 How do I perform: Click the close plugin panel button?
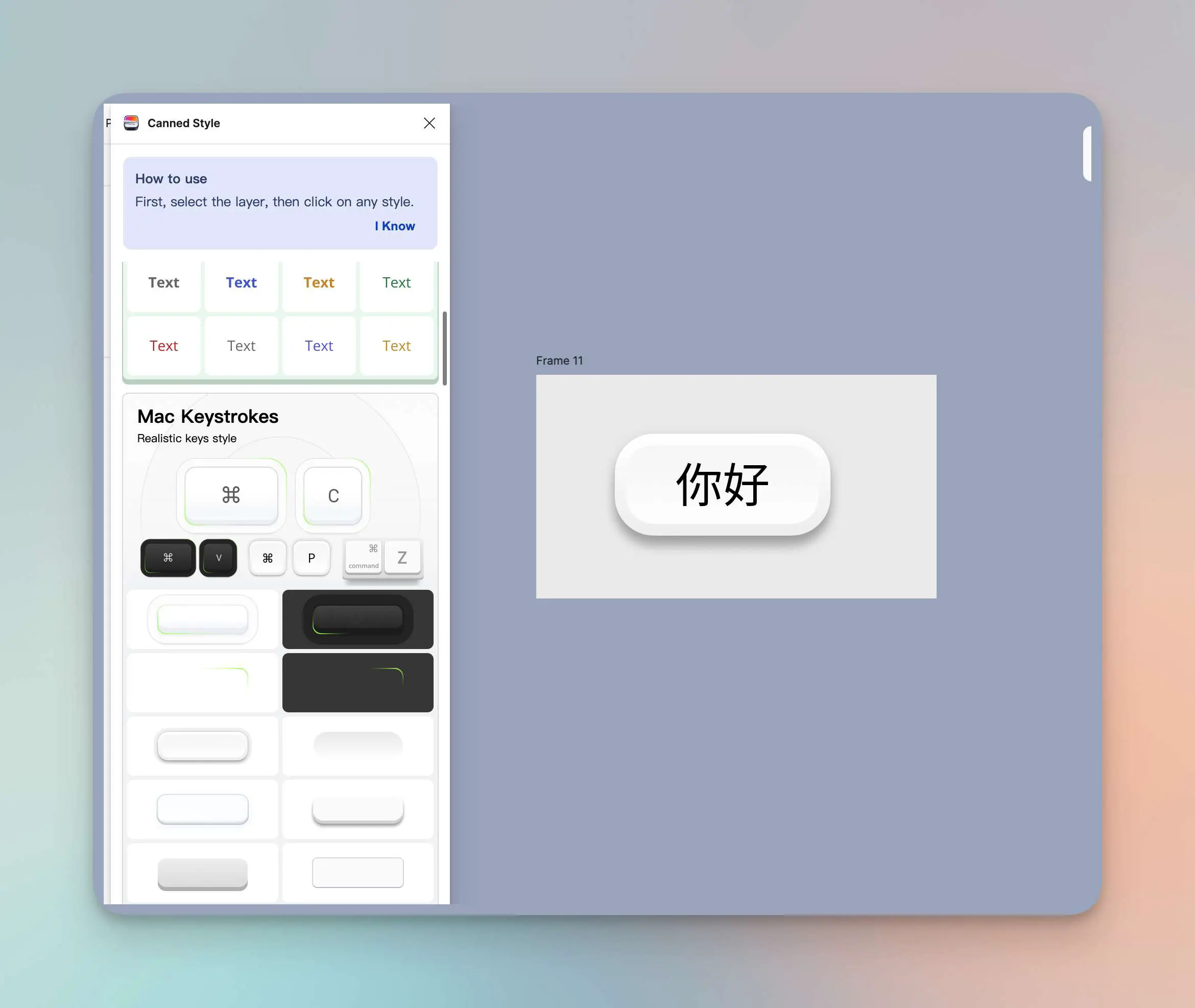429,123
